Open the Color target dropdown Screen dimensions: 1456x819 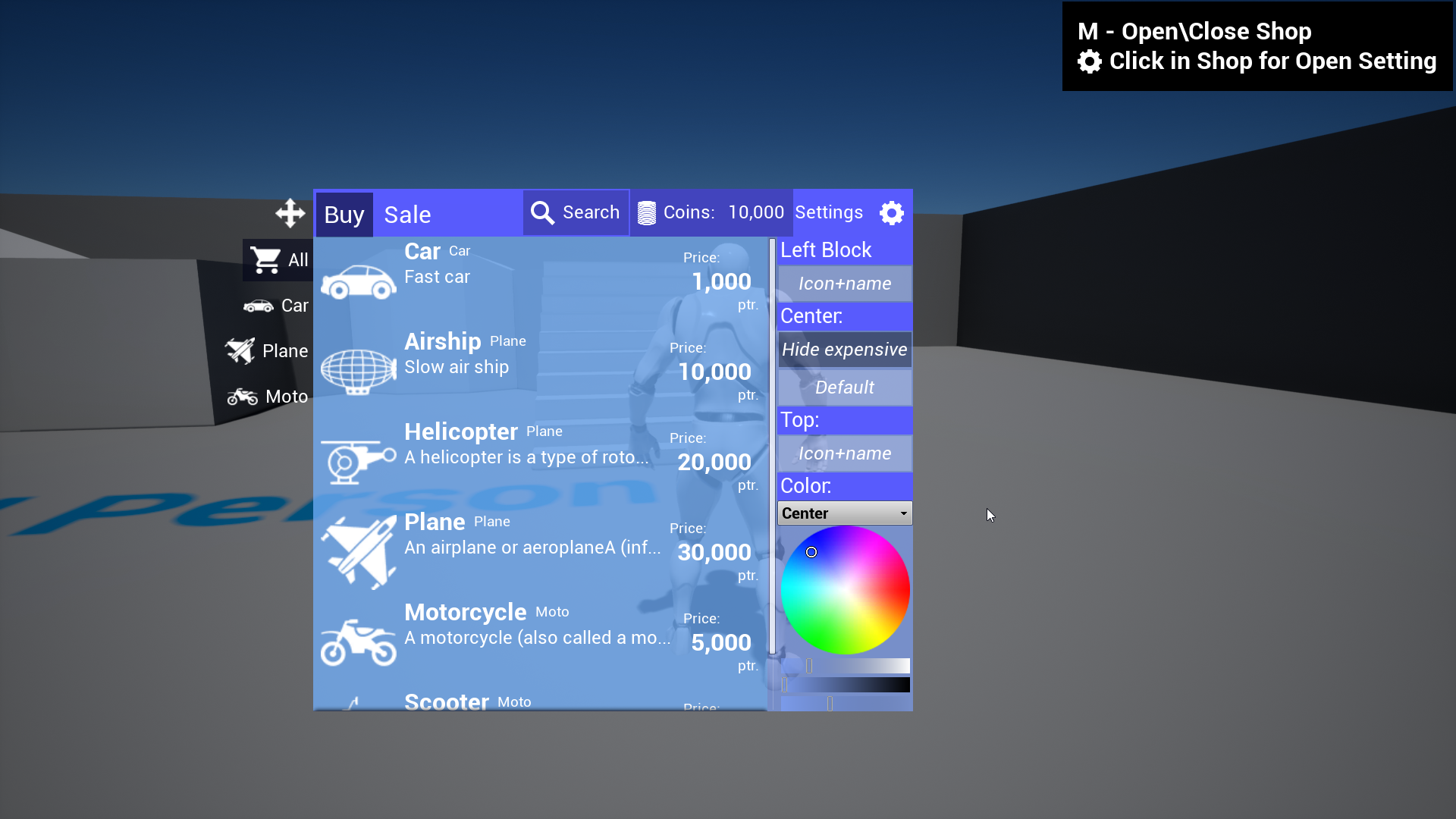845,513
